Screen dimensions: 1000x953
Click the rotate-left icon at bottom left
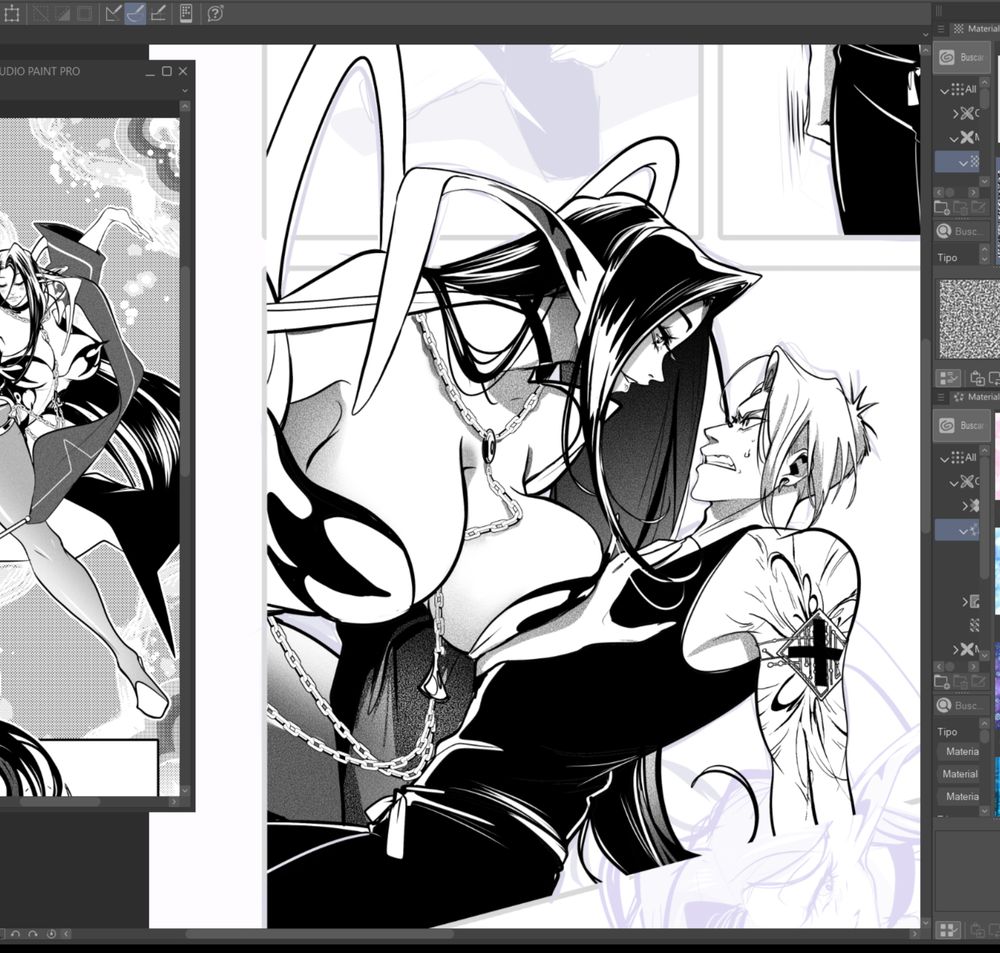pyautogui.click(x=16, y=934)
